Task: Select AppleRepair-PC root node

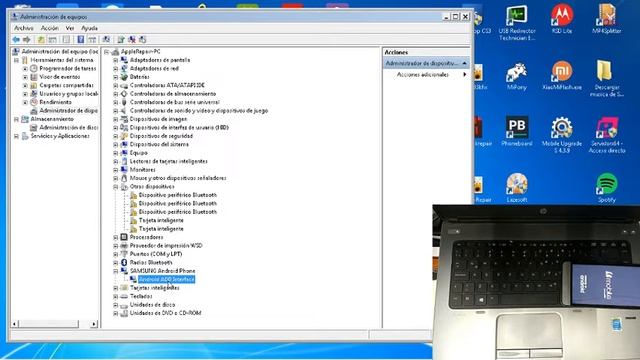Action: pos(140,51)
